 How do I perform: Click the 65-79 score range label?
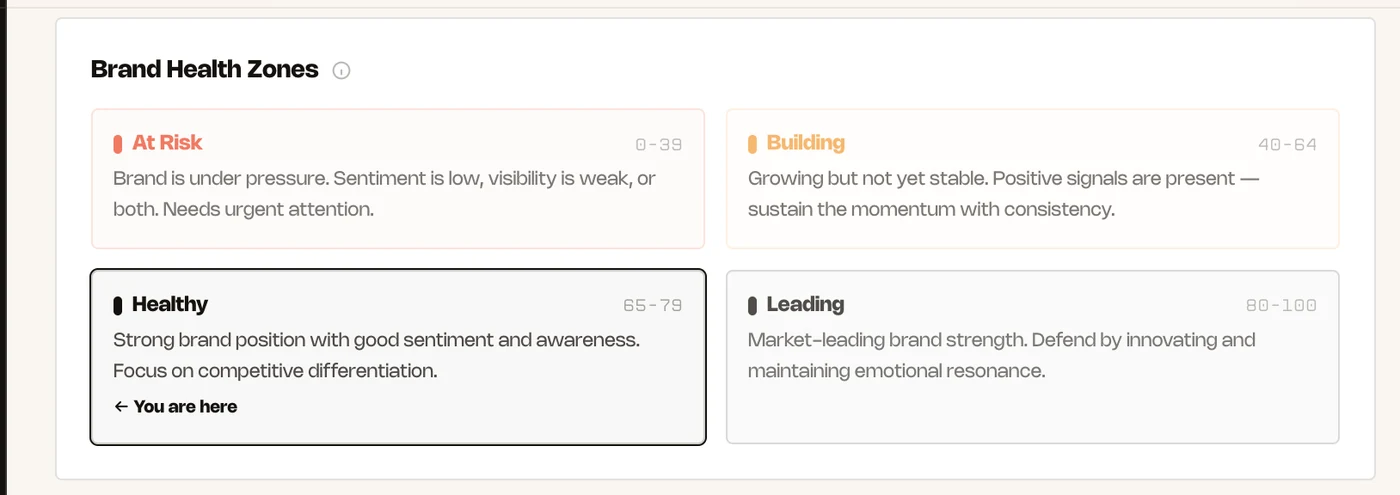(x=653, y=306)
